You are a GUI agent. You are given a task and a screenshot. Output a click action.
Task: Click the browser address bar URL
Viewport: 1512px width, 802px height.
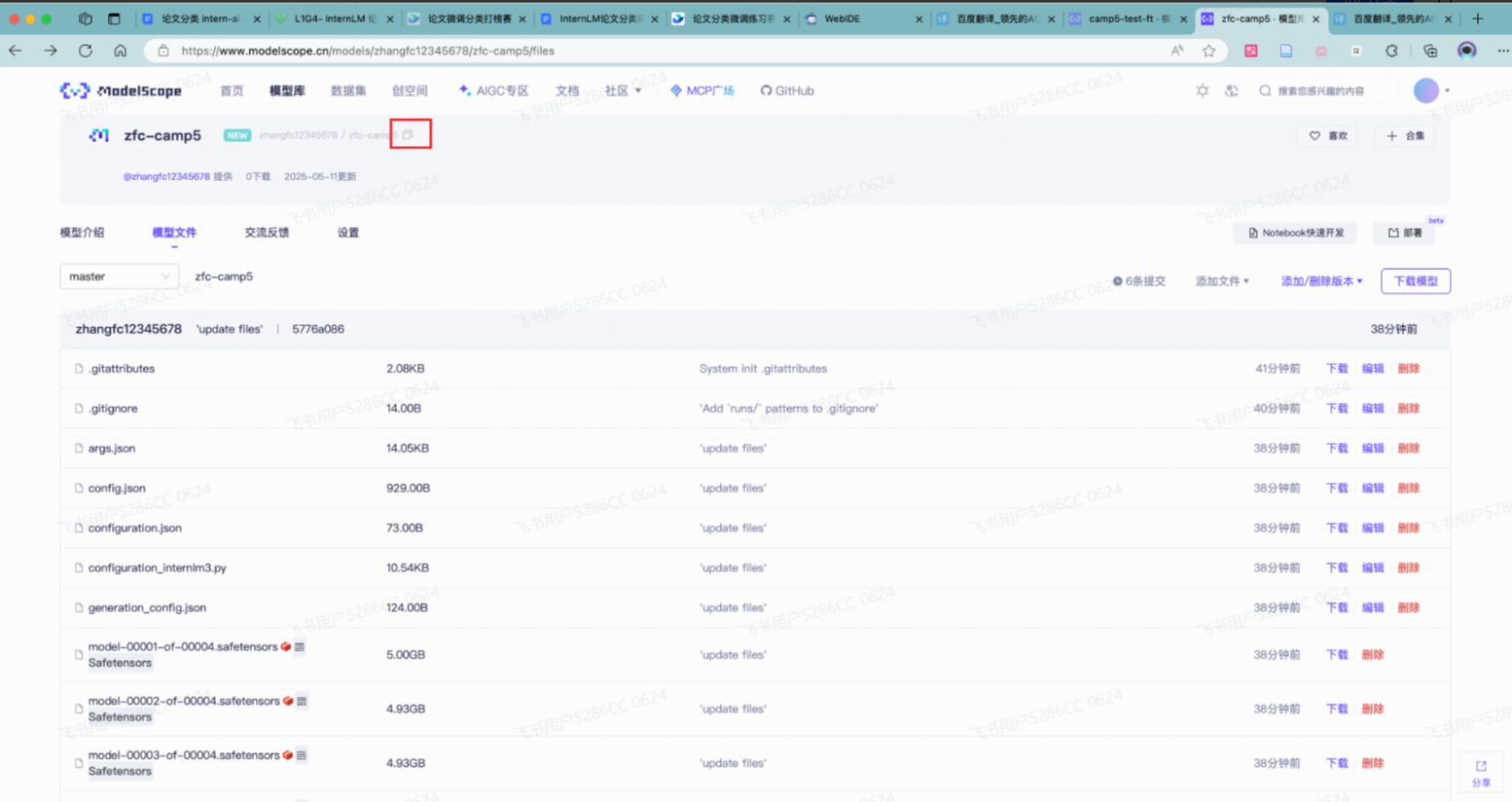pos(368,51)
